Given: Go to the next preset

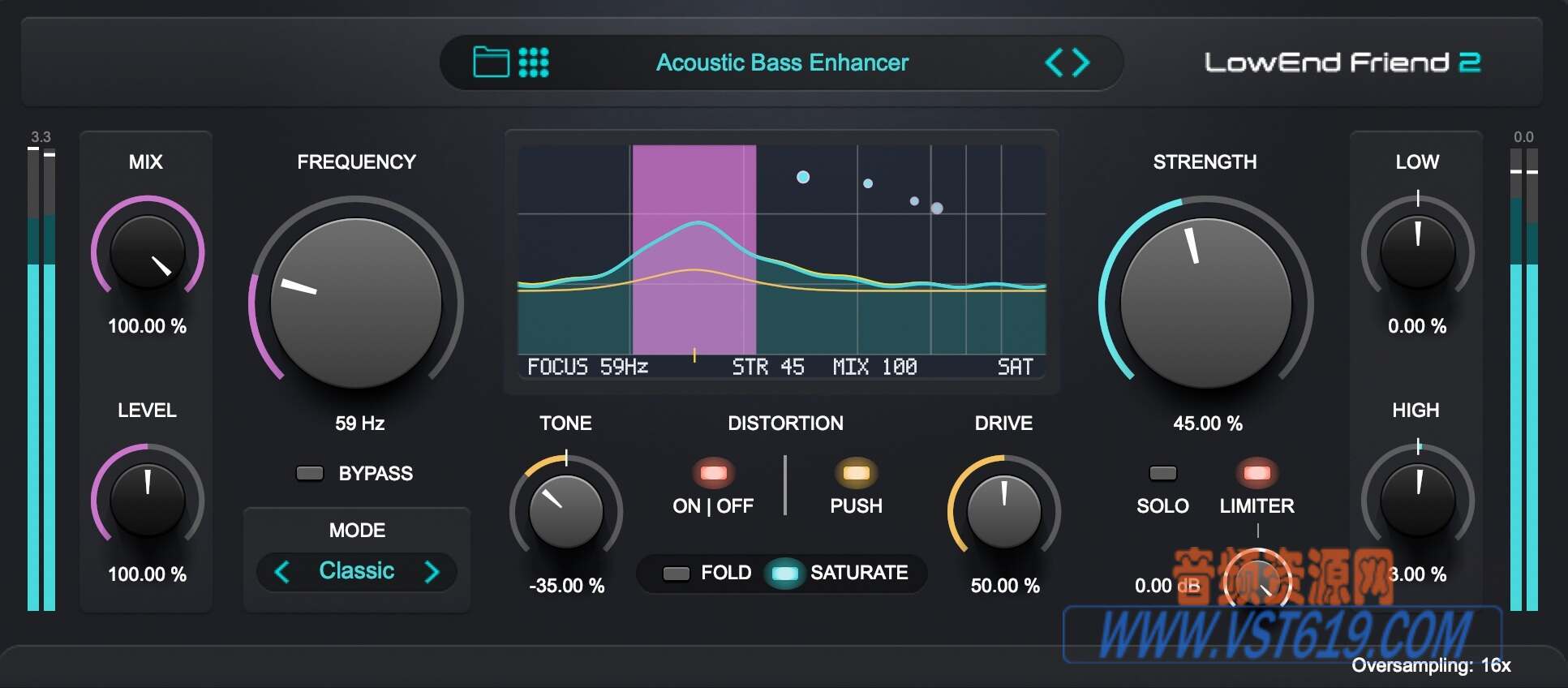Looking at the screenshot, I should coord(1081,62).
